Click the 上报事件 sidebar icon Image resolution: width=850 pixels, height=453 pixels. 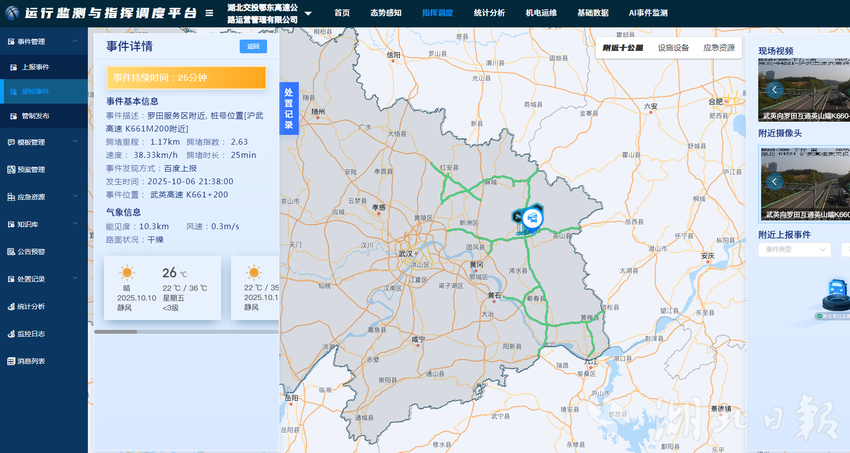(13, 67)
